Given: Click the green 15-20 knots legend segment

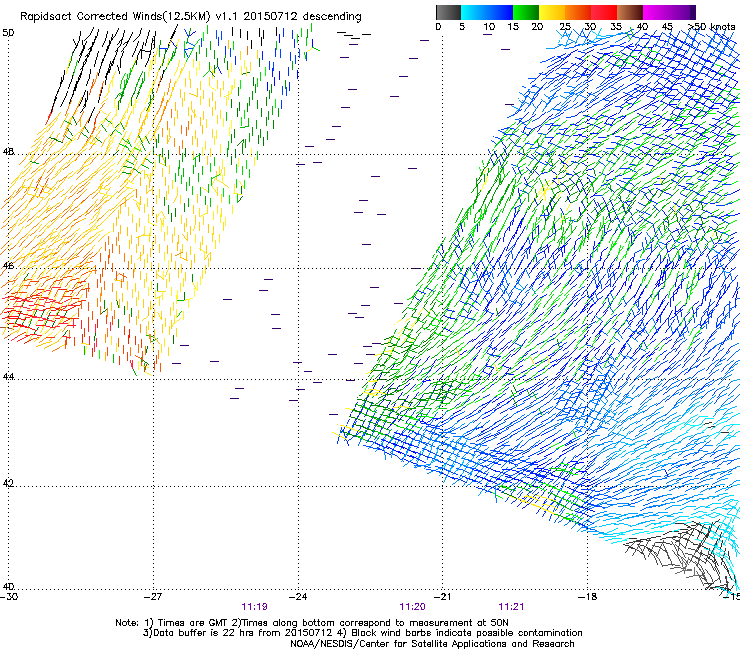Looking at the screenshot, I should pos(526,12).
